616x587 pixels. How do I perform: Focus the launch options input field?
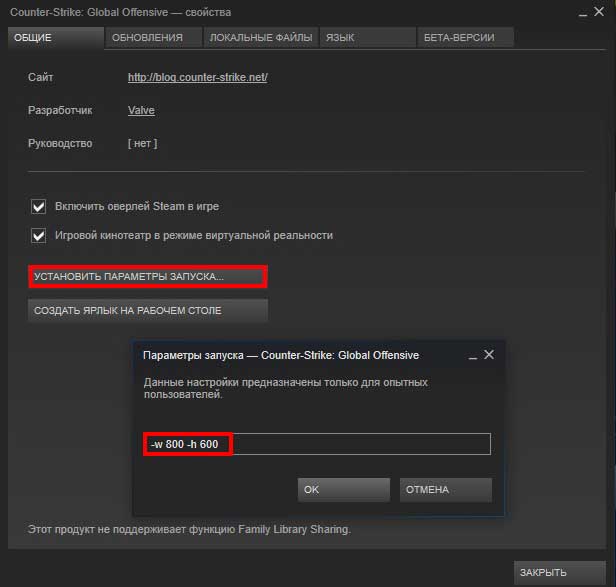(x=317, y=444)
